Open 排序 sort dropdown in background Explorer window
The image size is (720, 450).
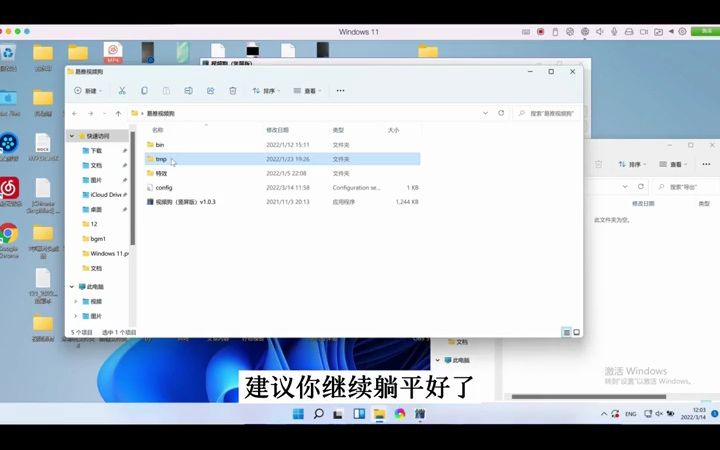coord(632,164)
